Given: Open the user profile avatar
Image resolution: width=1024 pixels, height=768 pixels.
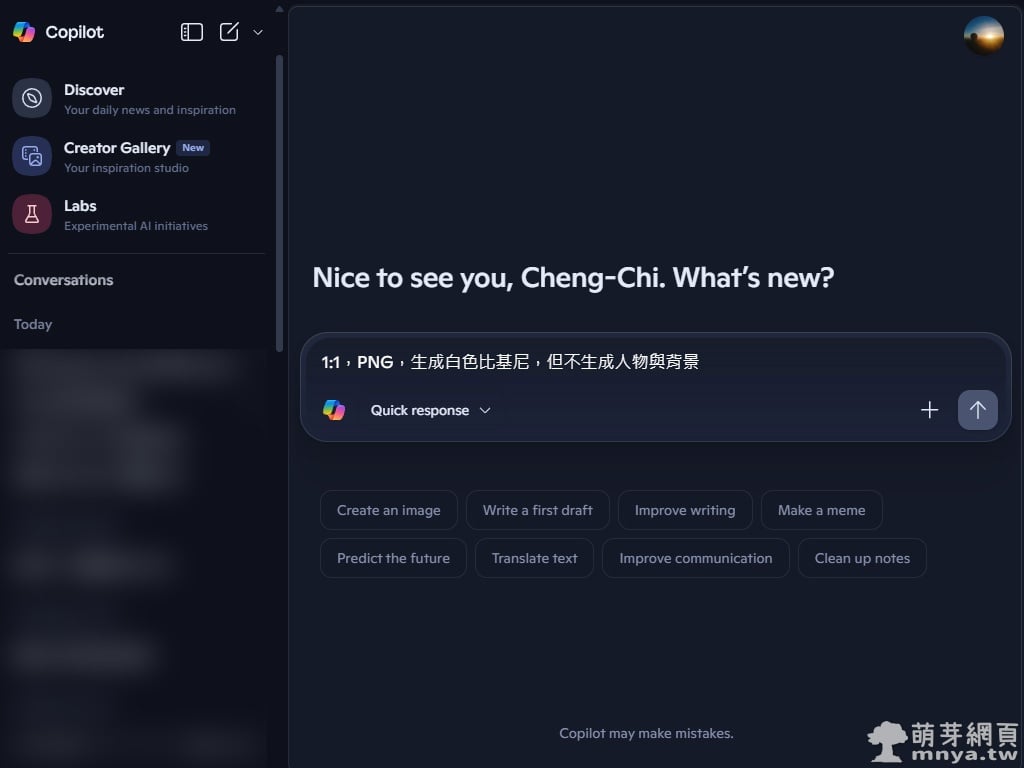Looking at the screenshot, I should (984, 35).
